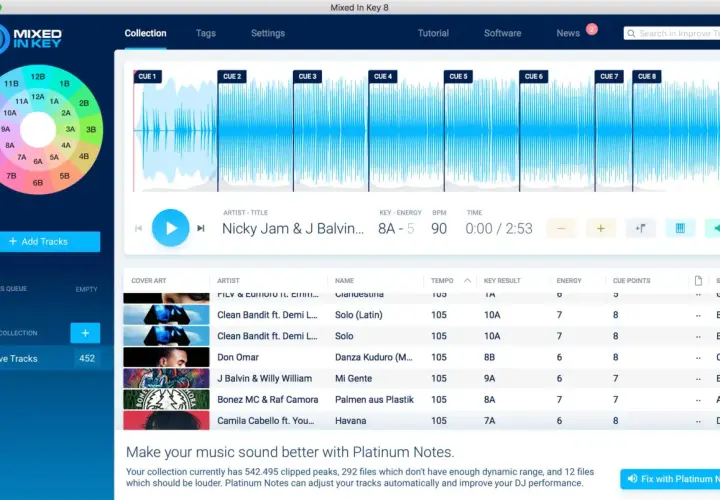The image size is (720, 500).
Task: Click key result "8B" in Don Omar row
Action: tap(489, 357)
